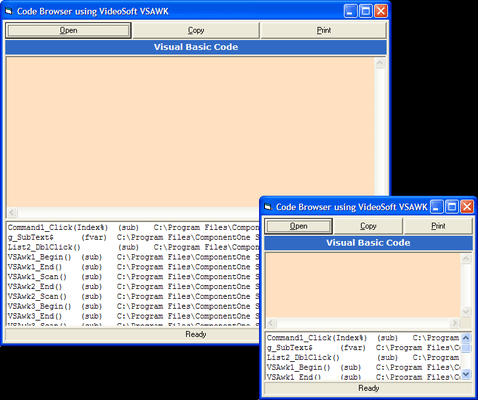Select VSAwk1_Begin() in the small window list
The width and height of the screenshot is (478, 400).
(x=363, y=367)
